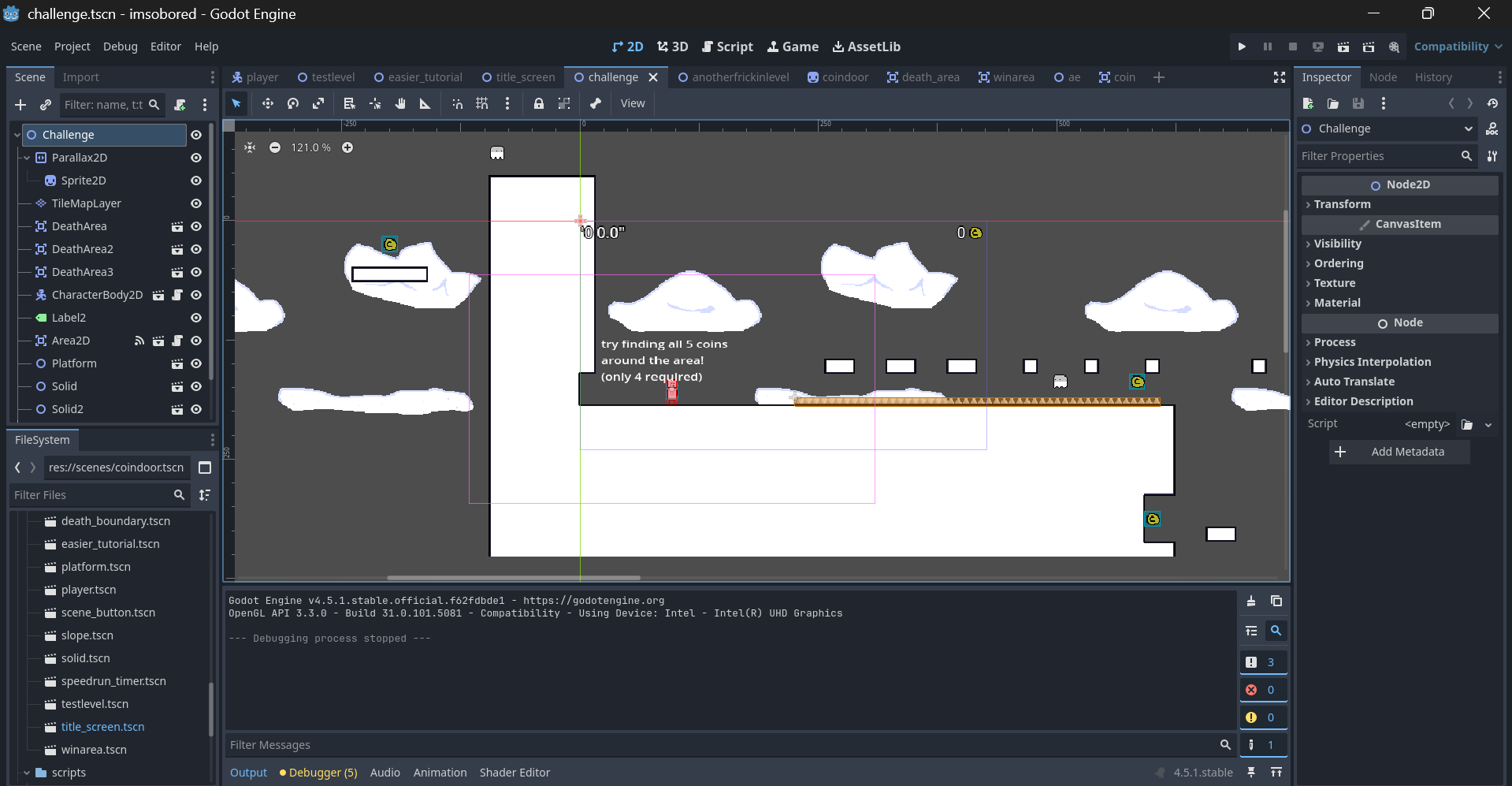This screenshot has width=1512, height=786.
Task: Expand Physics Interpolation properties
Action: click(1372, 362)
